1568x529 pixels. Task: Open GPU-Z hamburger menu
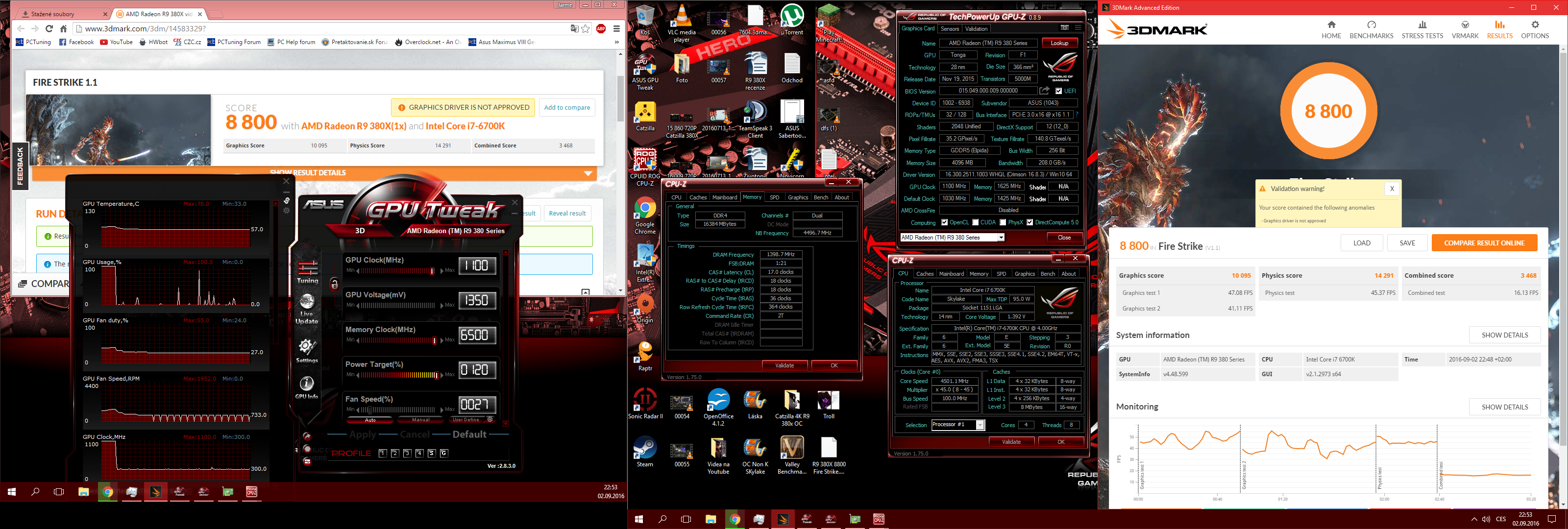[x=1078, y=28]
